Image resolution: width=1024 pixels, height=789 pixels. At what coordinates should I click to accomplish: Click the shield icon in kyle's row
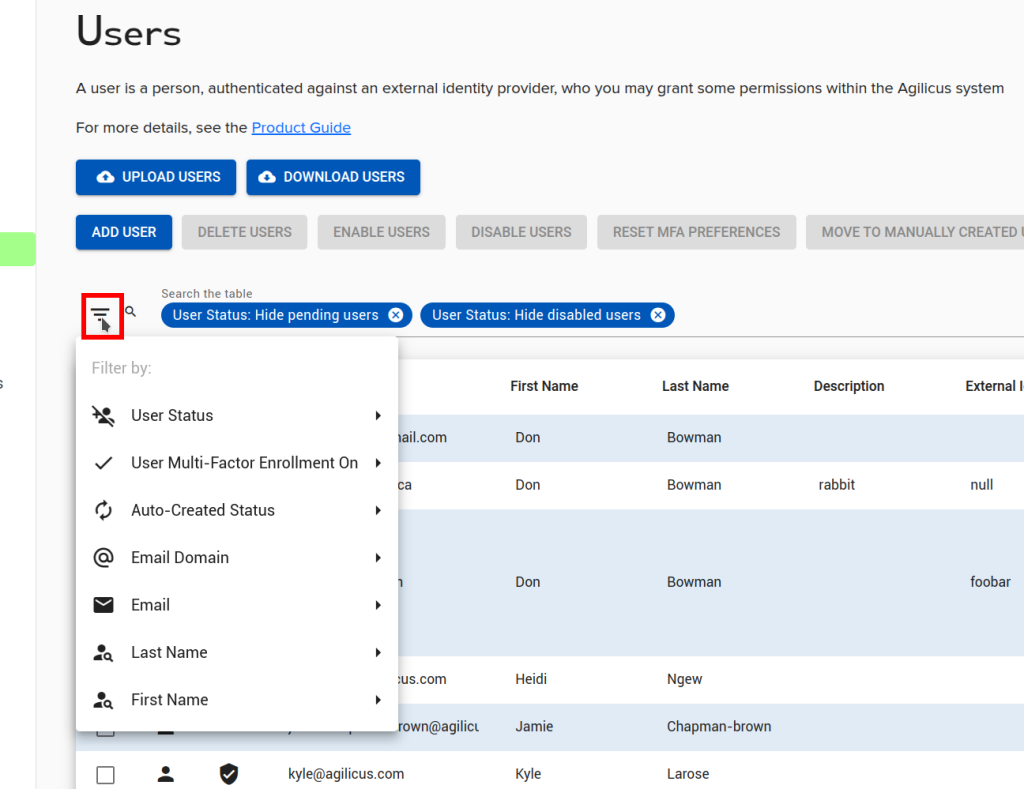pos(229,773)
